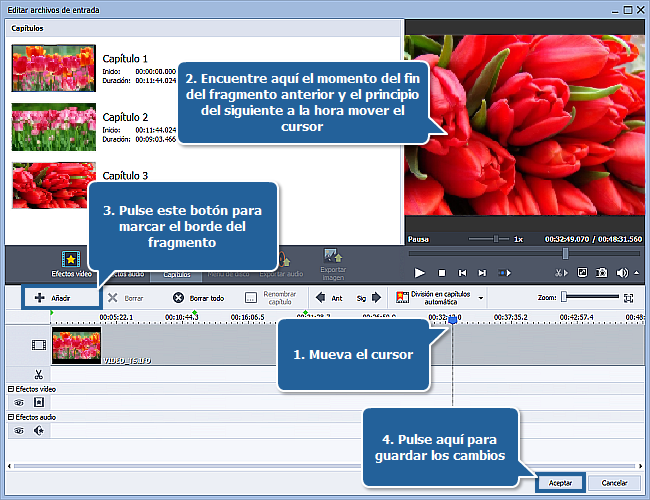This screenshot has width=650, height=500.
Task: Toggle visibility eye for Efectos audio
Action: (18, 431)
